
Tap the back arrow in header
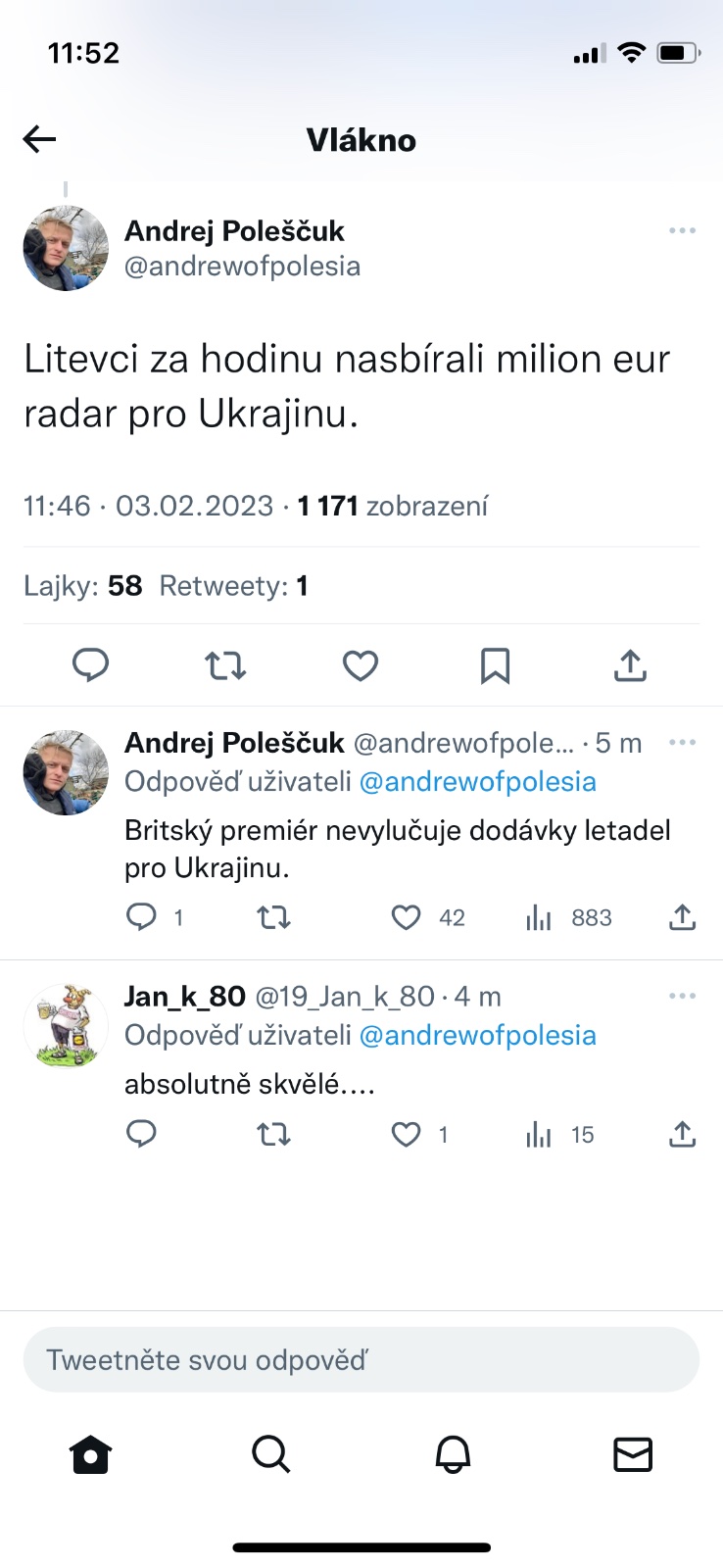pos(39,140)
